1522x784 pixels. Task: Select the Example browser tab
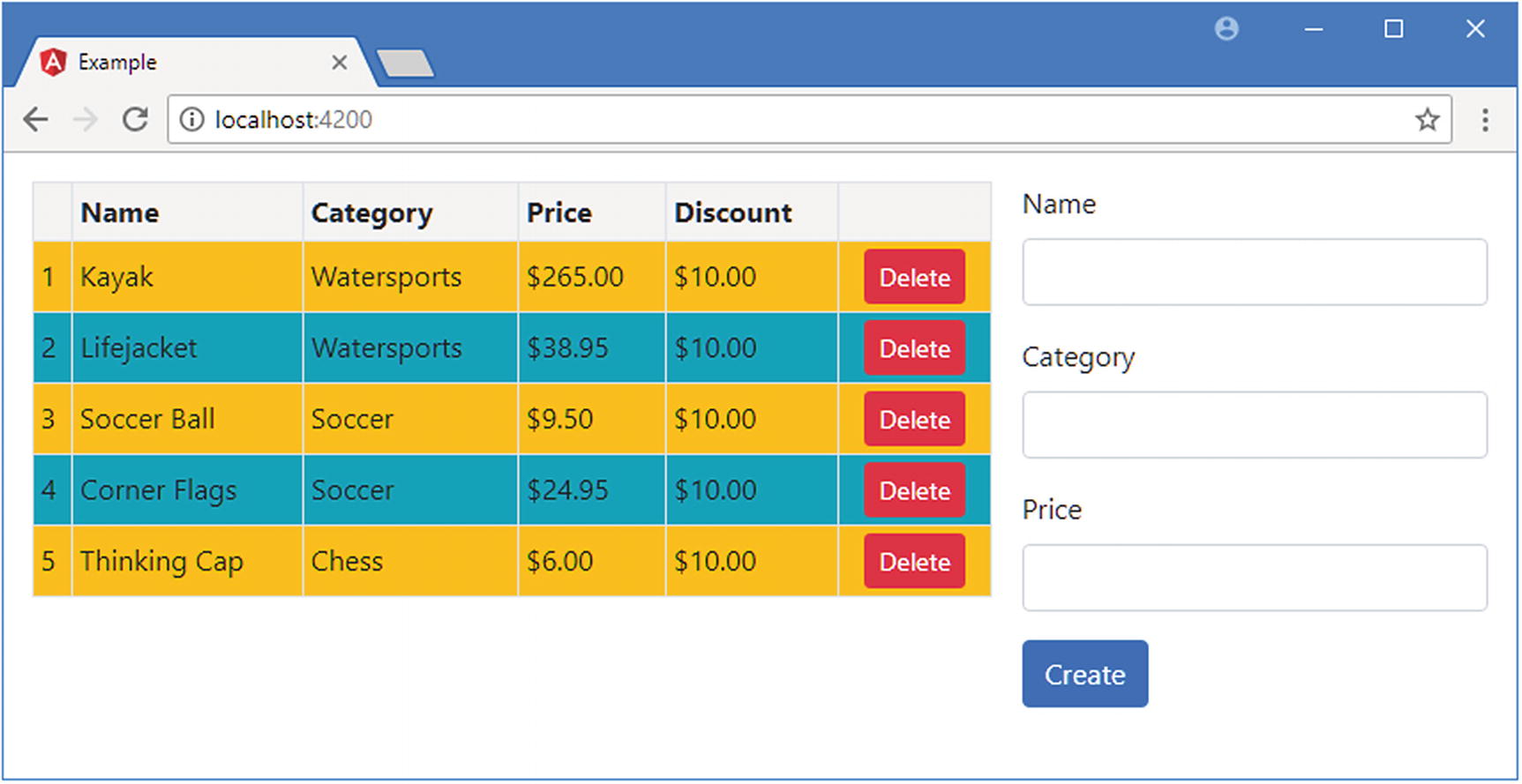tap(176, 63)
